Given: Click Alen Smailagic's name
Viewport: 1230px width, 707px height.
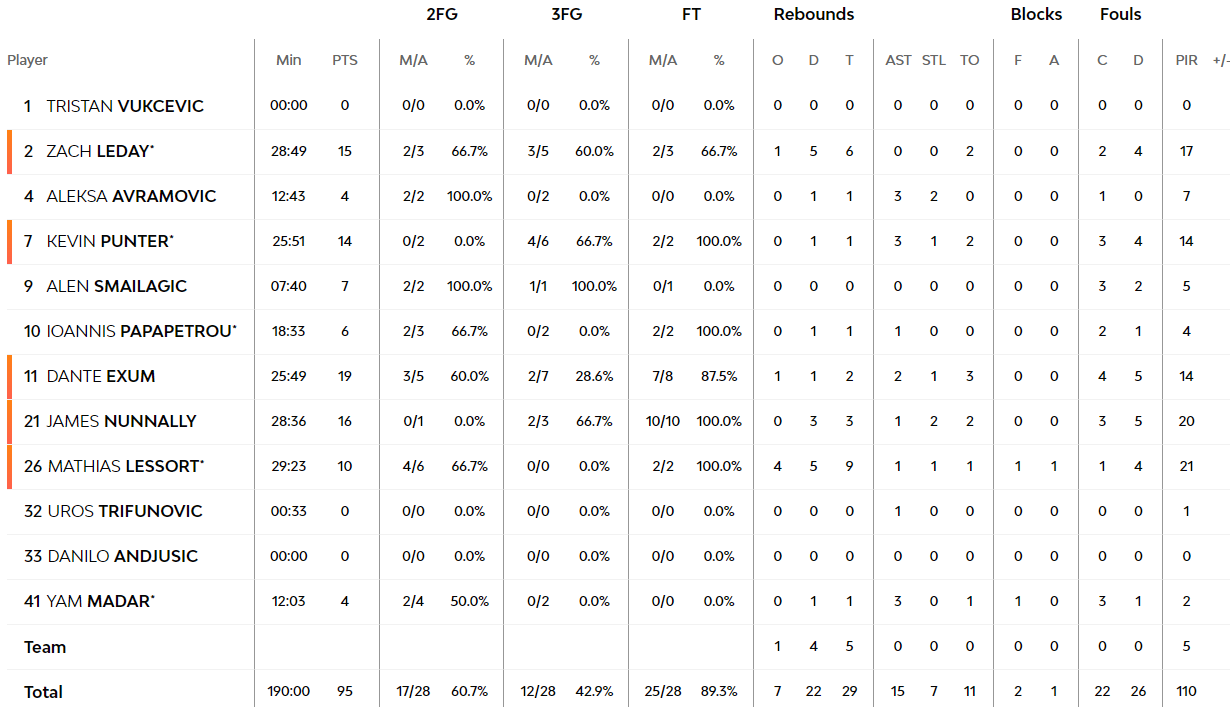Looking at the screenshot, I should tap(116, 286).
